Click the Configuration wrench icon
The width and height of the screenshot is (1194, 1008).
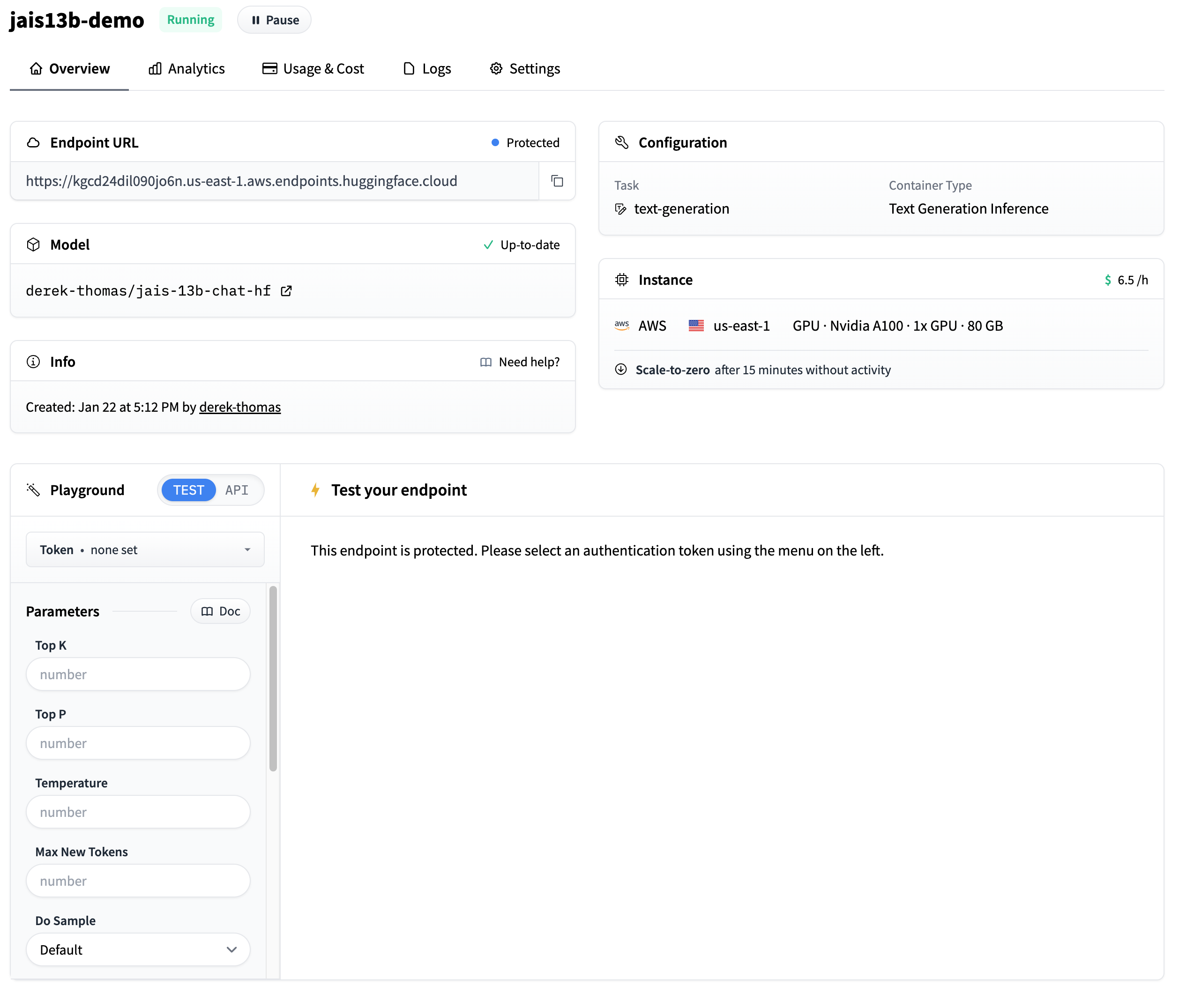tap(621, 142)
